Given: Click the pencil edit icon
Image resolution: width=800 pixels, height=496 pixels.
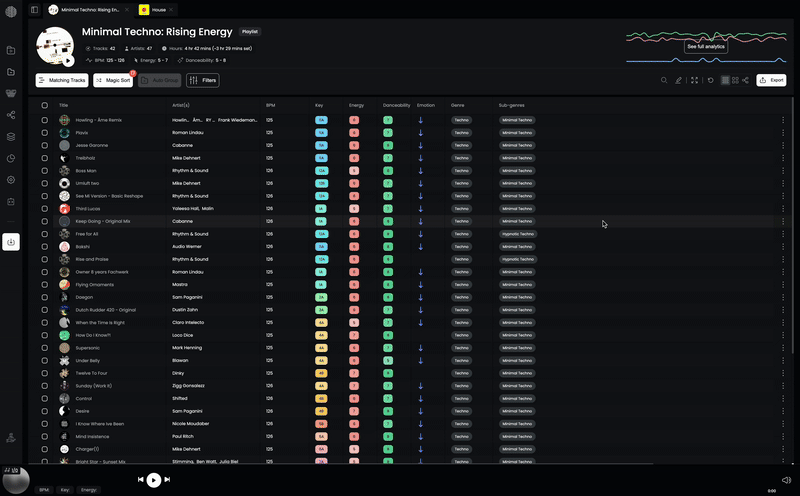Looking at the screenshot, I should [x=679, y=80].
